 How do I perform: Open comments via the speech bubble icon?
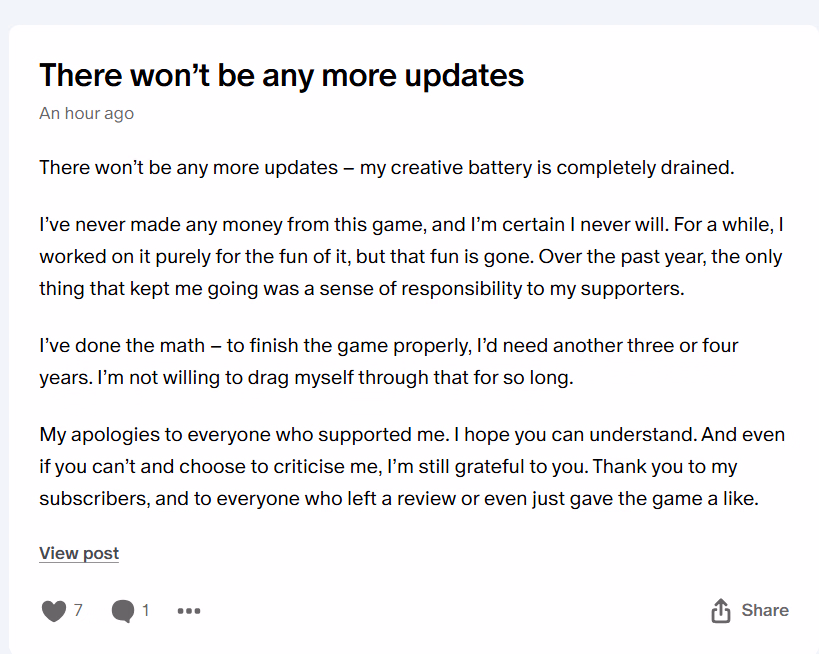coord(123,611)
